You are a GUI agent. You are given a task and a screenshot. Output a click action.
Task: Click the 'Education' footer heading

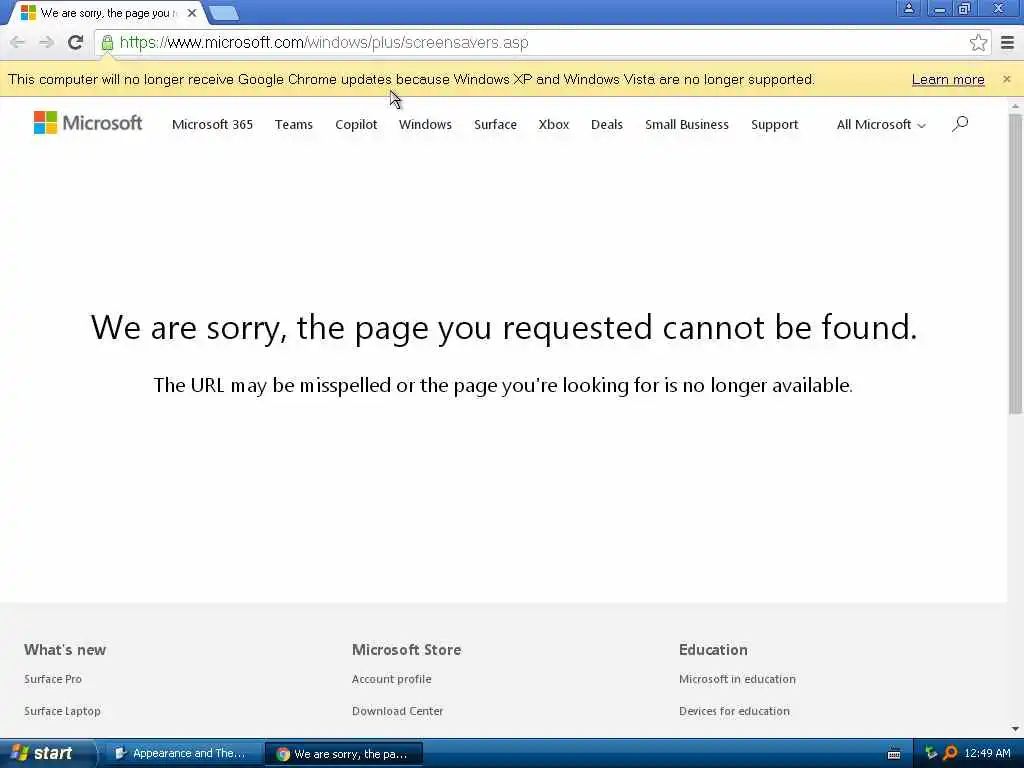coord(712,650)
